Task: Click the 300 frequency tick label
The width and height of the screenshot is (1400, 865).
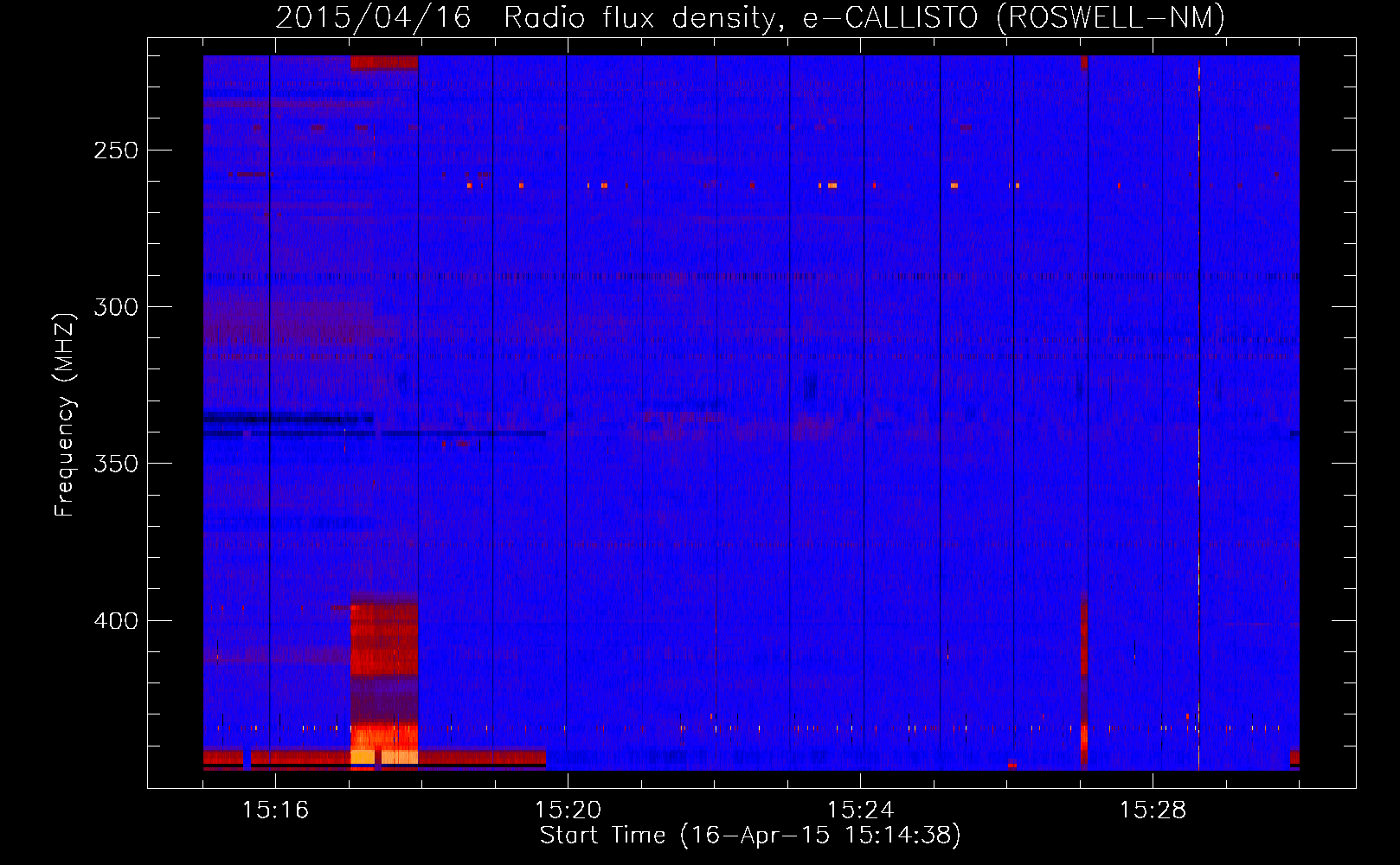Action: coord(116,307)
